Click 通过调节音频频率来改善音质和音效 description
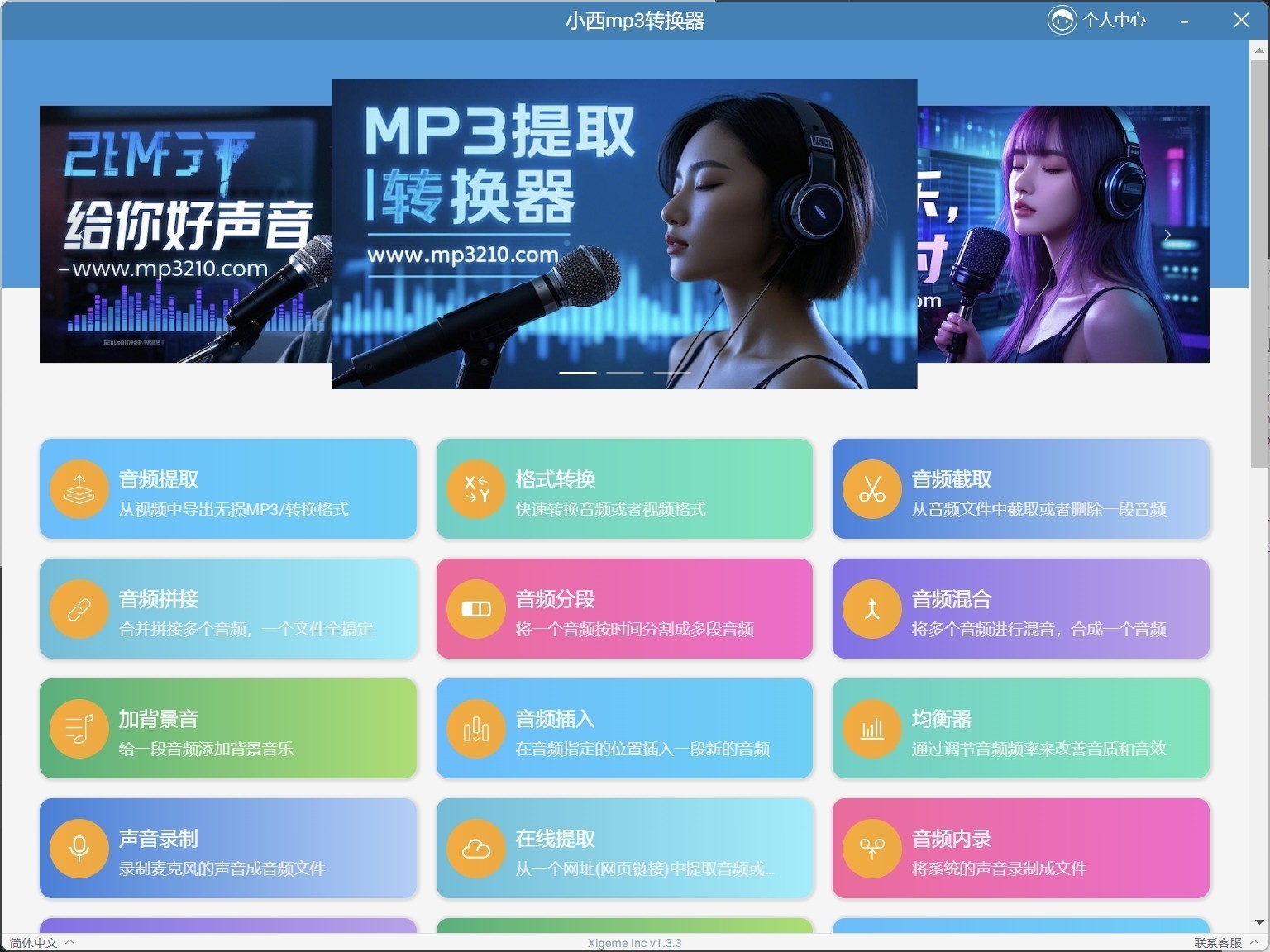 [x=1039, y=749]
